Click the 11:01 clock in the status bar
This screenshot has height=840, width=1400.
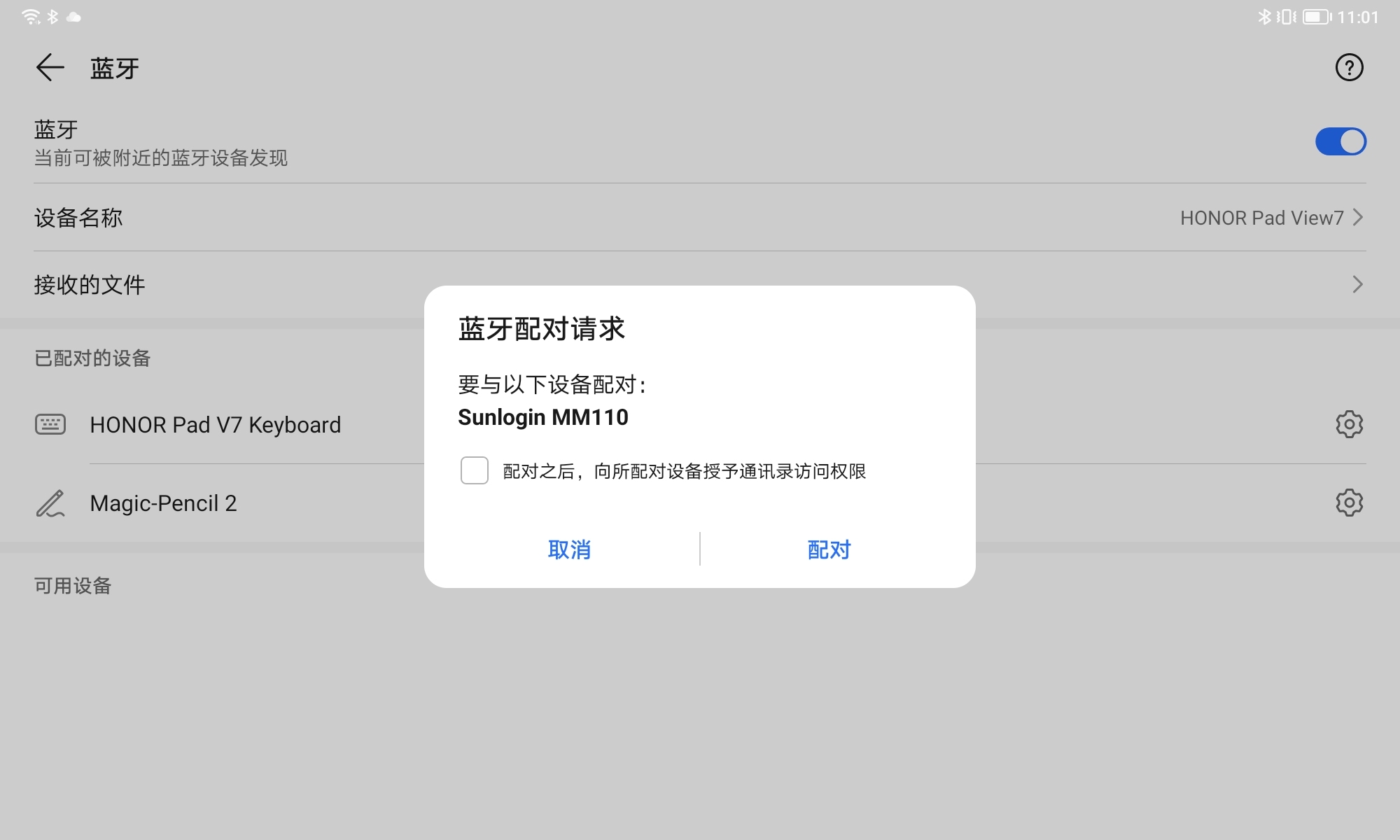1358,17
